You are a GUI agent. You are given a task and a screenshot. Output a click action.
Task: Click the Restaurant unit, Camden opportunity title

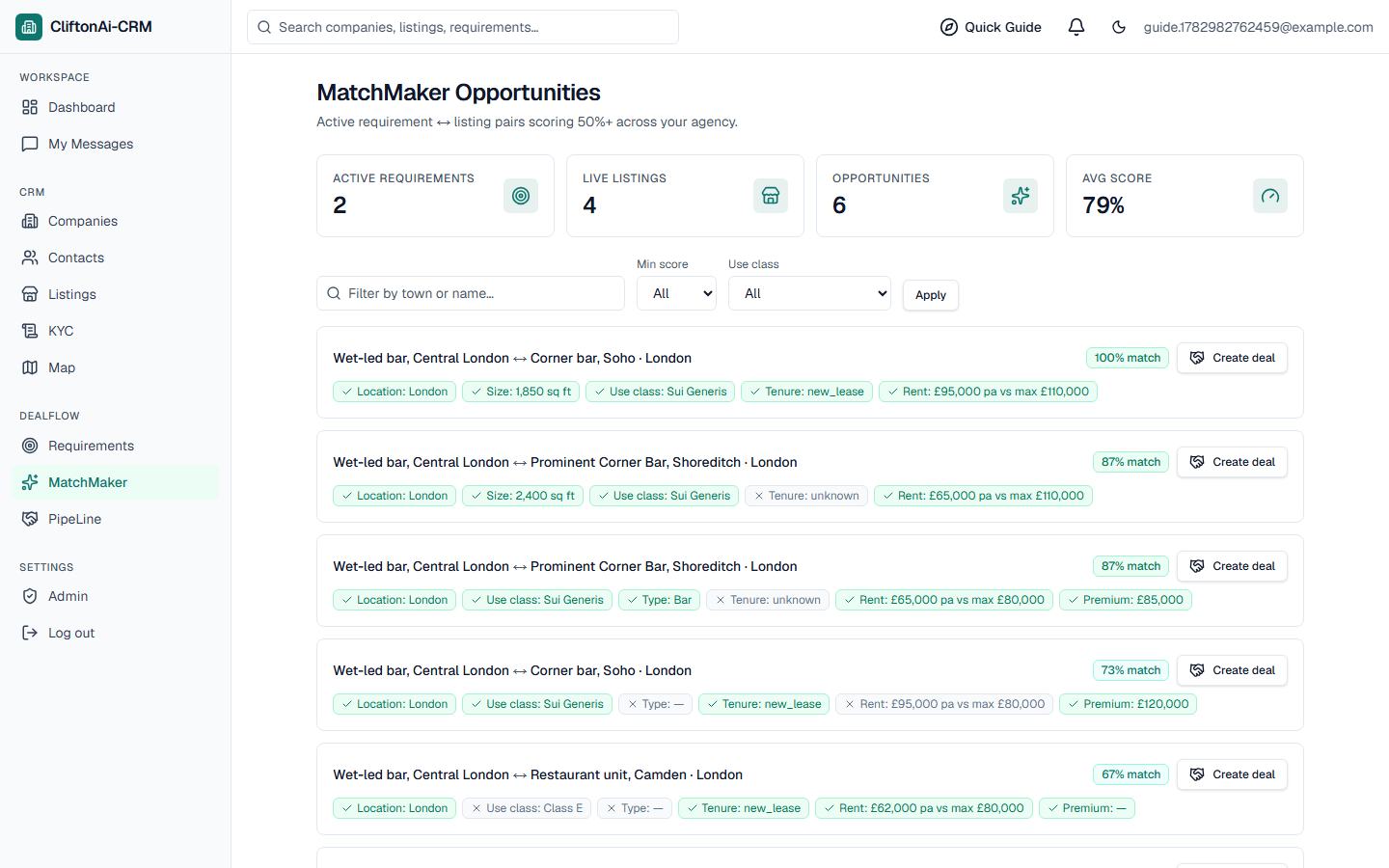pos(538,774)
